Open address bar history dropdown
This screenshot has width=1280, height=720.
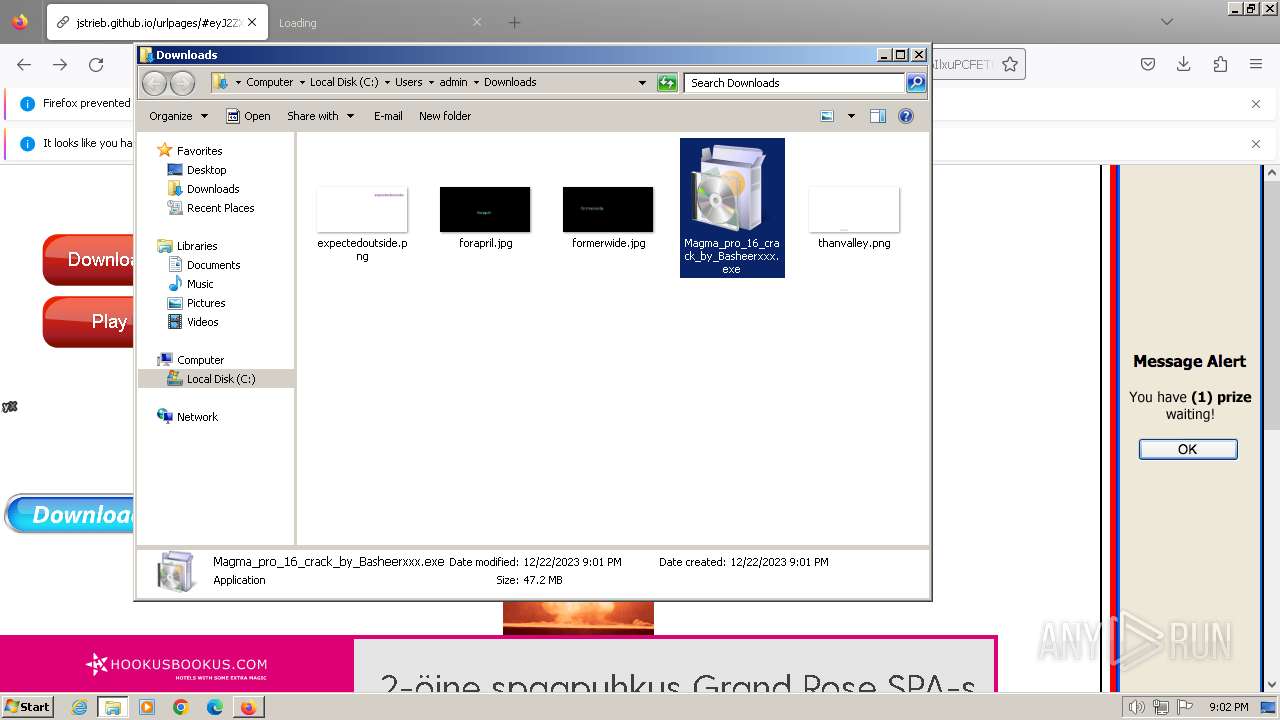[x=642, y=83]
